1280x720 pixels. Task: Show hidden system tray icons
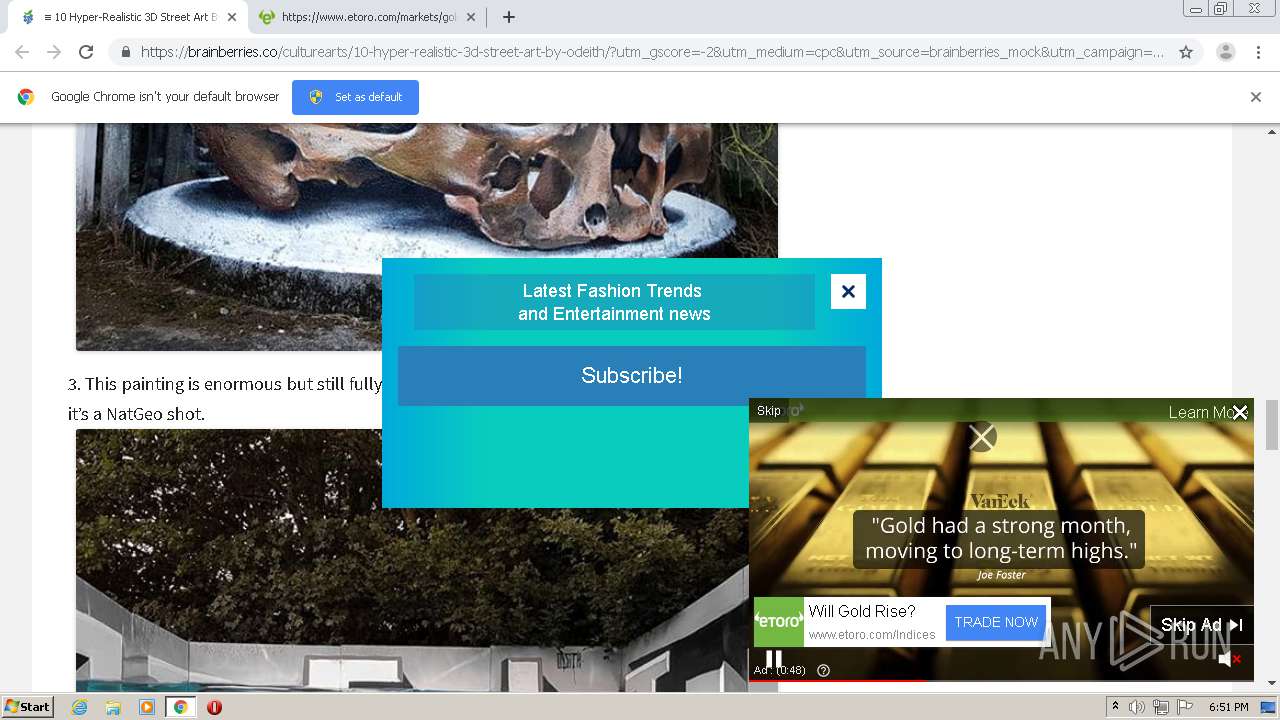(1115, 707)
